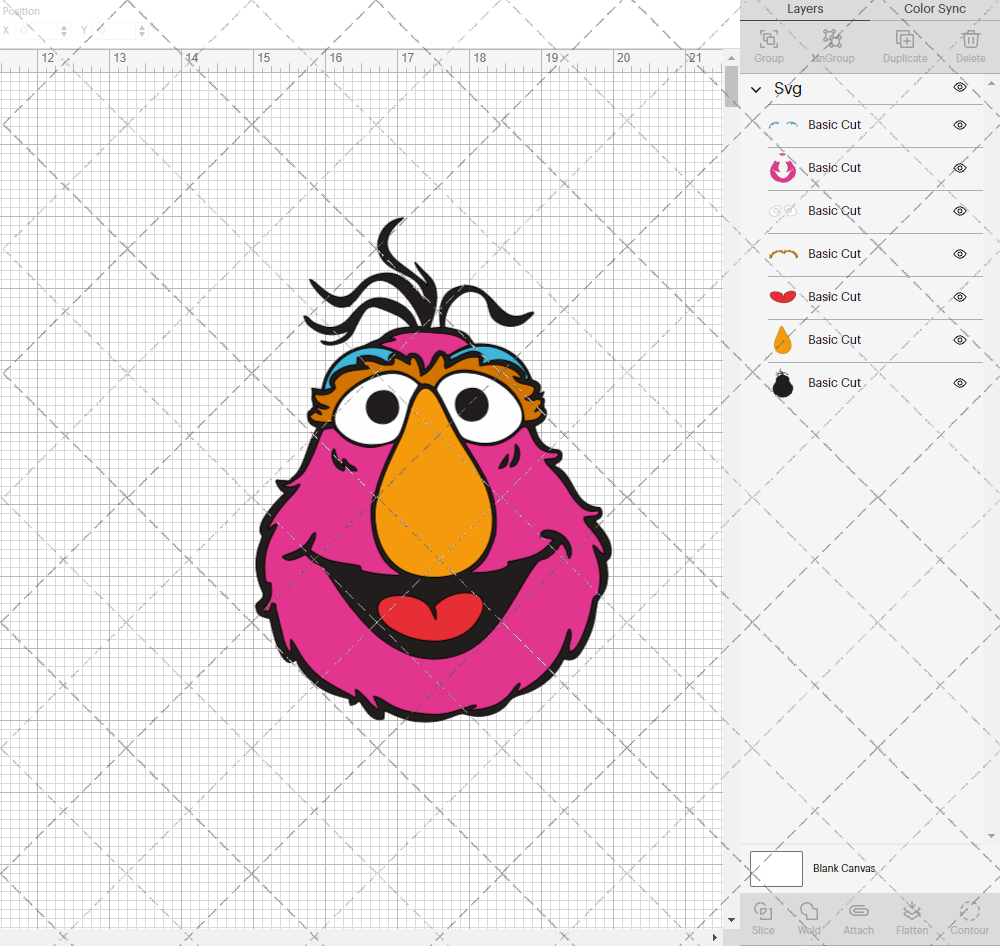Click the Y position stepper arrows
This screenshot has width=1000, height=946.
[x=142, y=31]
